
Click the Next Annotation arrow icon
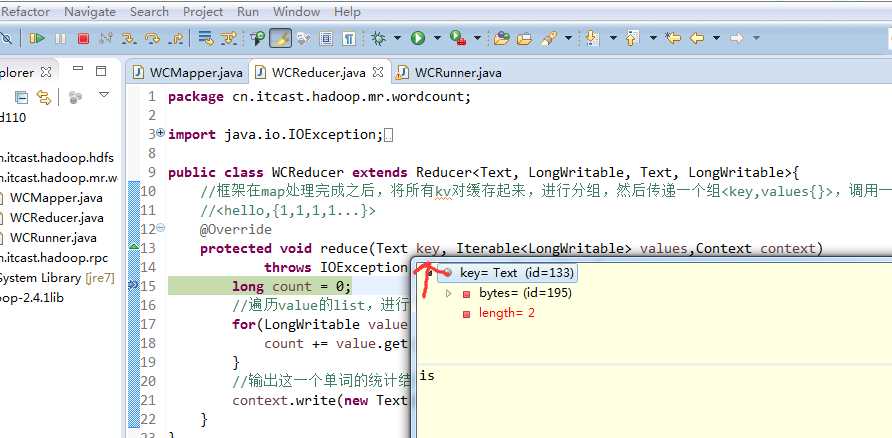(592, 38)
